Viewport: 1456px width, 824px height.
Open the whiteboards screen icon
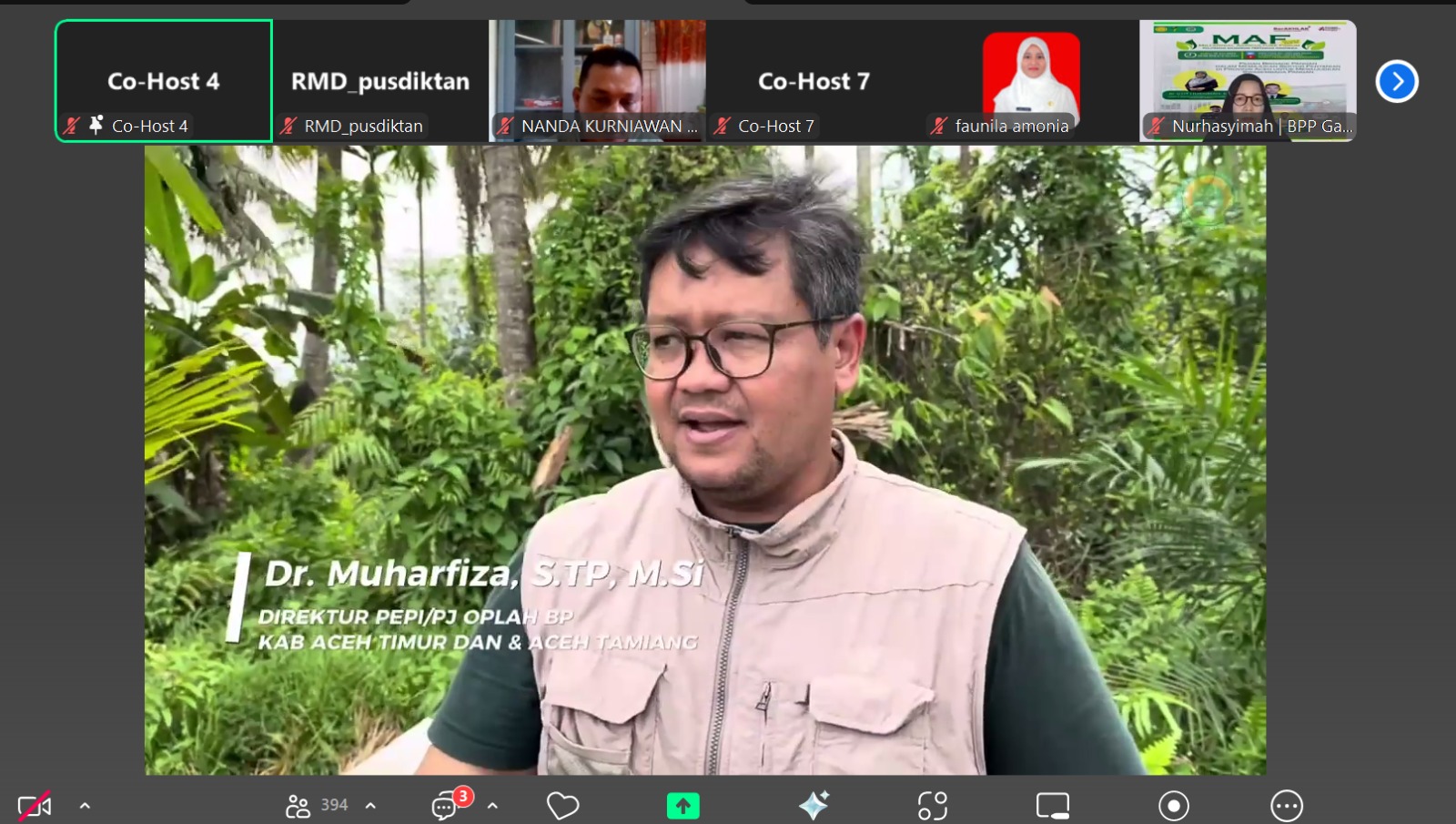[x=1053, y=806]
